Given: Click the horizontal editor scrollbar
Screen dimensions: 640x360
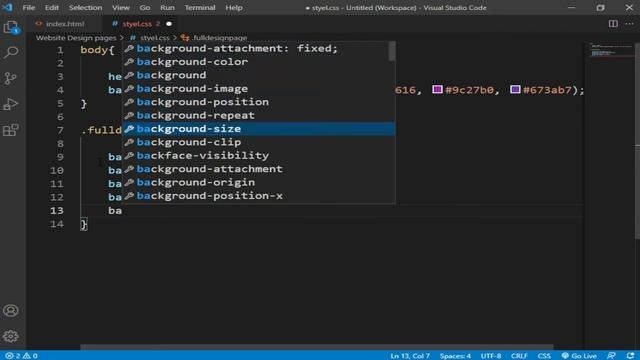Looking at the screenshot, I should (x=316, y=347).
